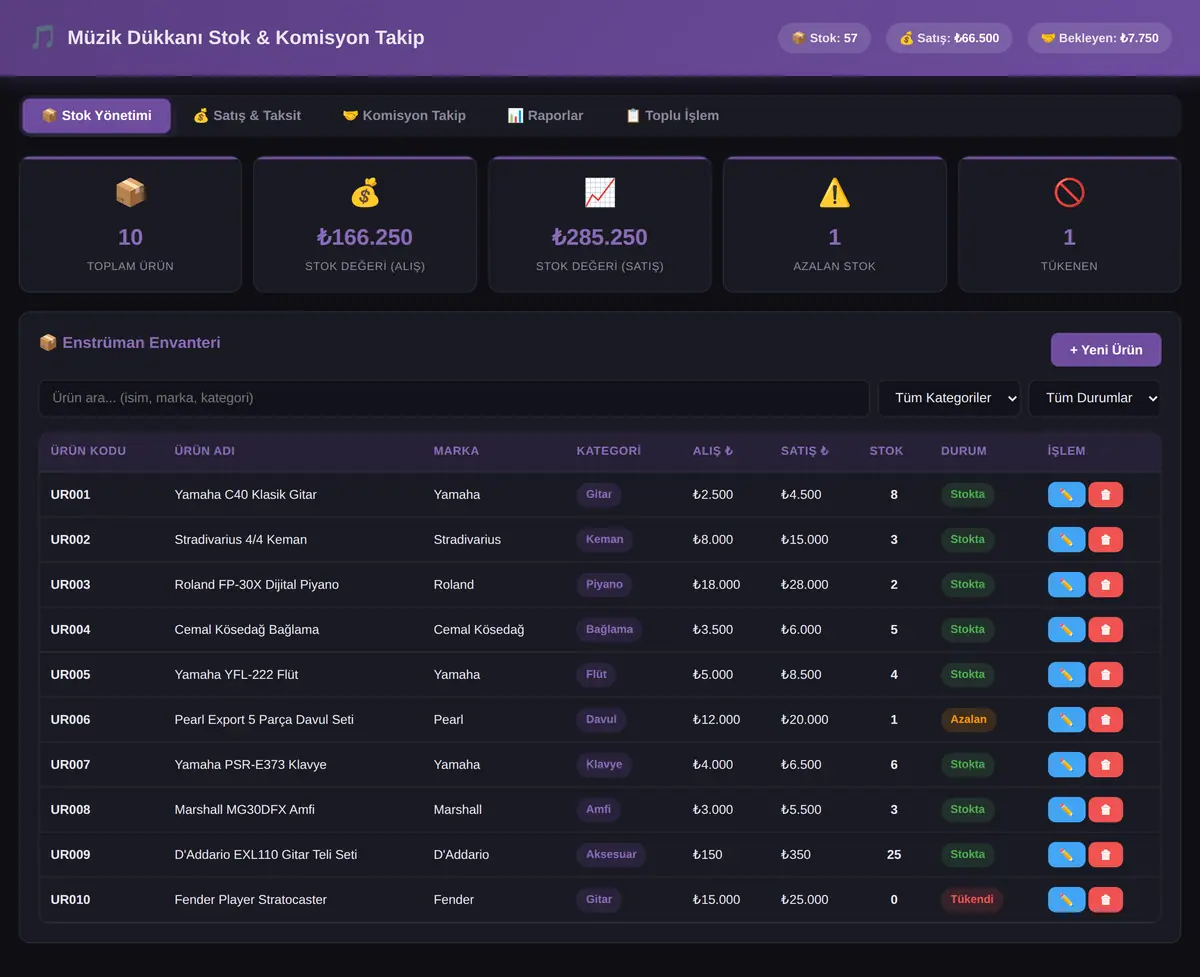Delete the D'Addario EXL110 Gitar Teli Seti

1105,855
